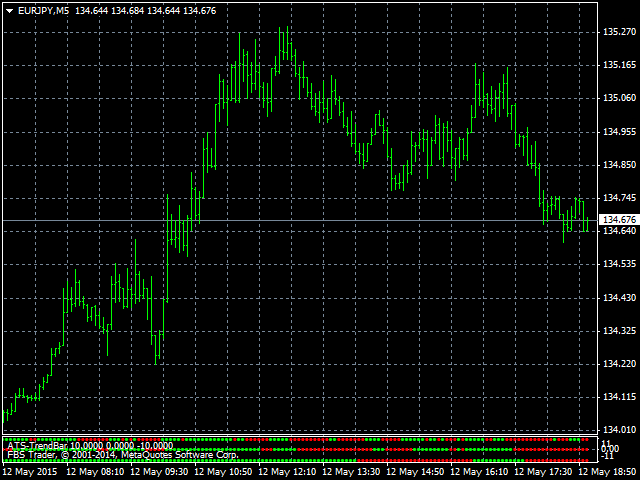Click the horizontal current price line

[300, 220]
